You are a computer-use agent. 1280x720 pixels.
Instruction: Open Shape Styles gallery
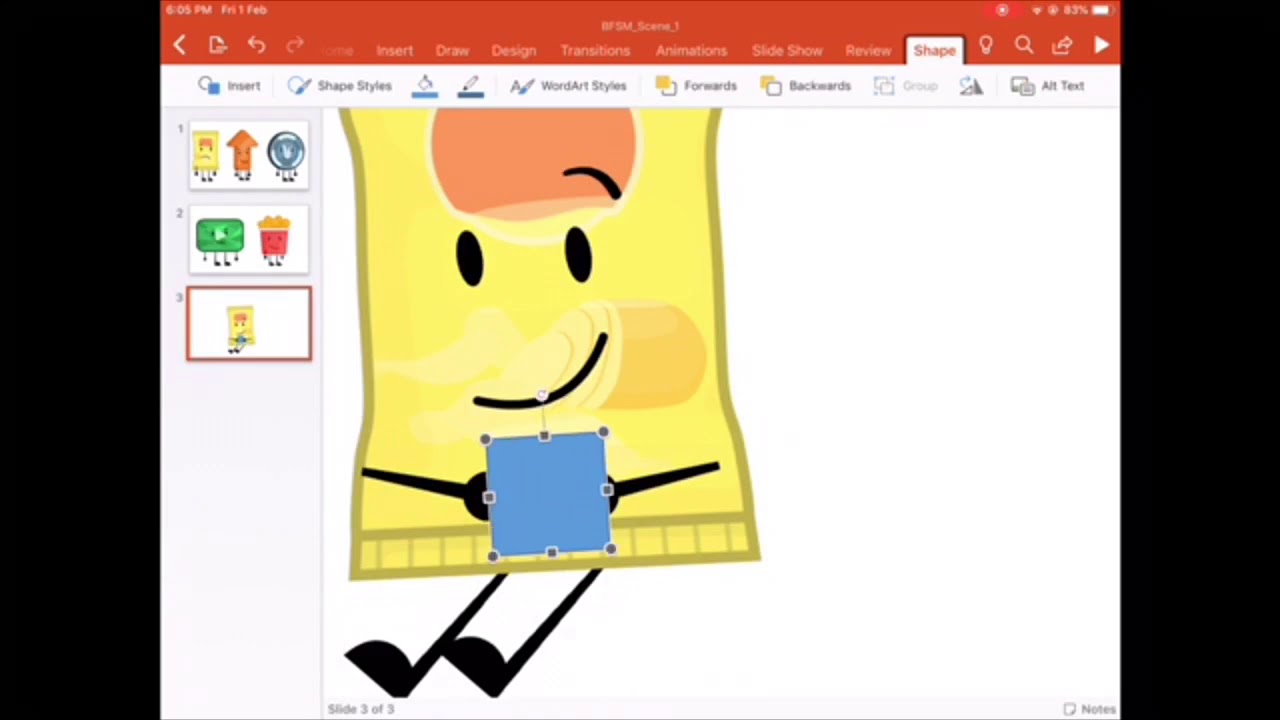pyautogui.click(x=340, y=86)
